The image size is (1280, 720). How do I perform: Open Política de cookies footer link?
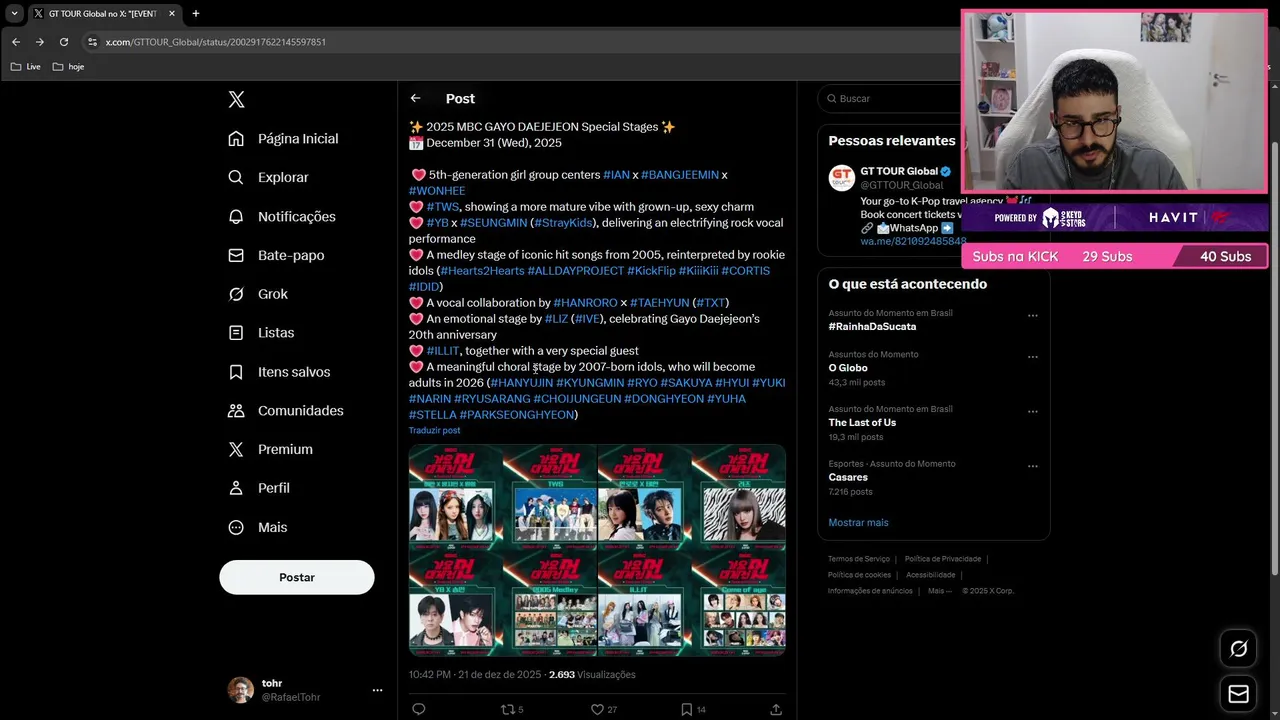coord(859,575)
